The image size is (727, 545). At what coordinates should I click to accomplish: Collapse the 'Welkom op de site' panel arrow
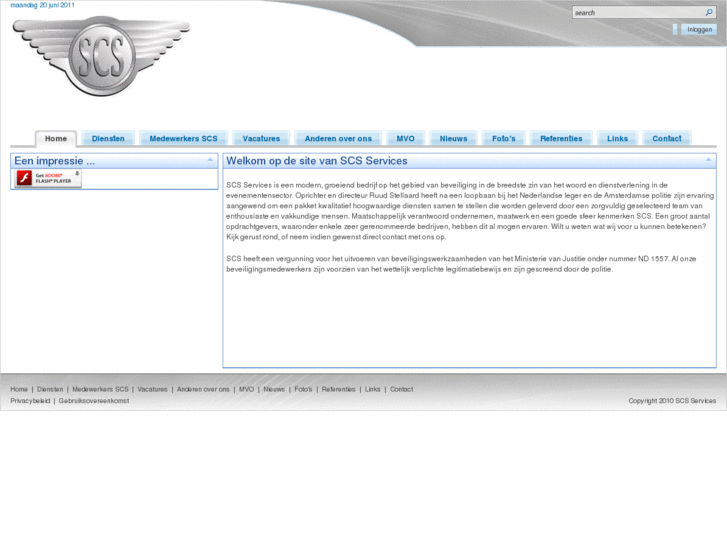708,160
